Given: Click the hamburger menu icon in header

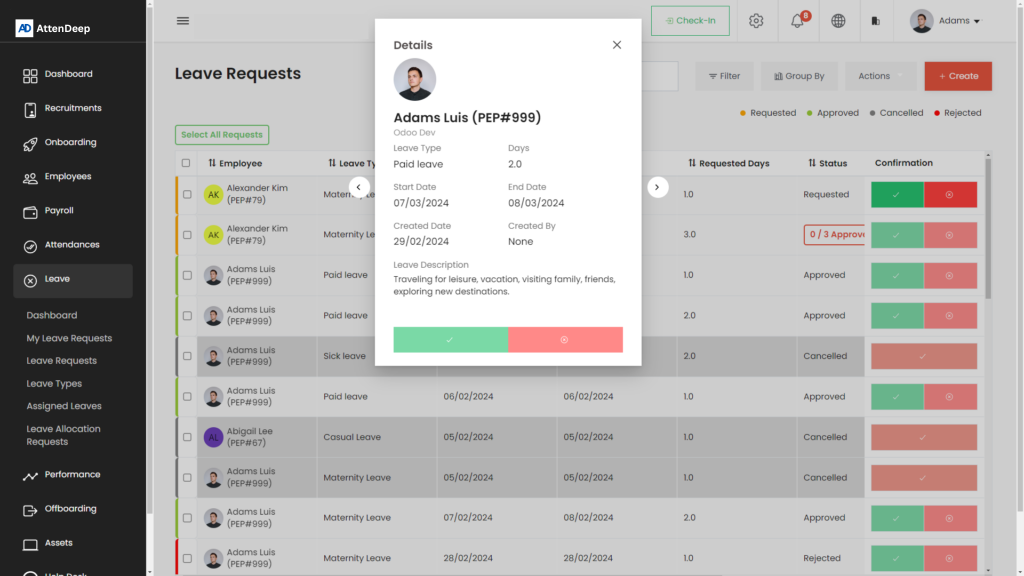Looking at the screenshot, I should pos(182,21).
